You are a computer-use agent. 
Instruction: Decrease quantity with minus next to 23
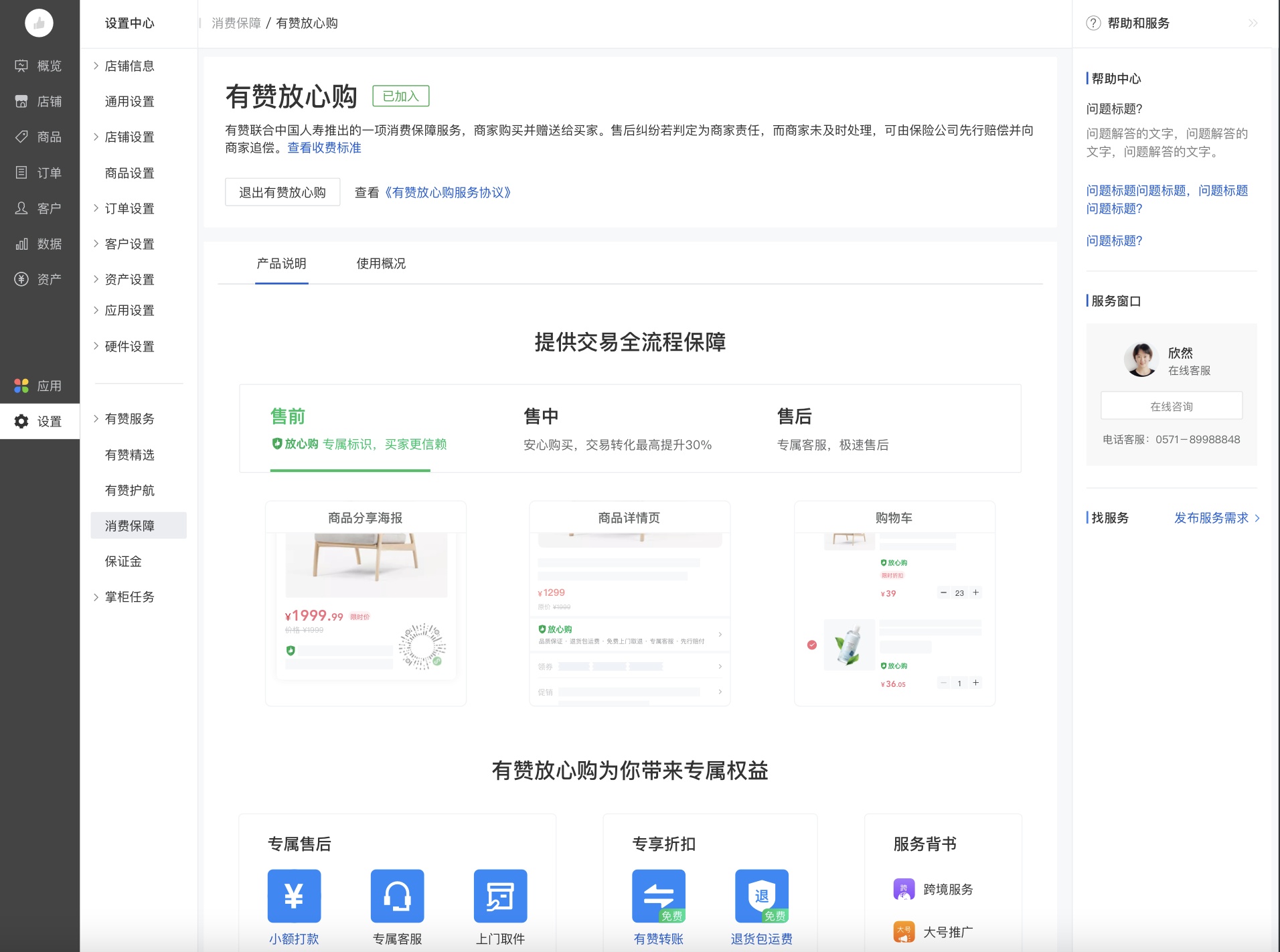pyautogui.click(x=943, y=592)
